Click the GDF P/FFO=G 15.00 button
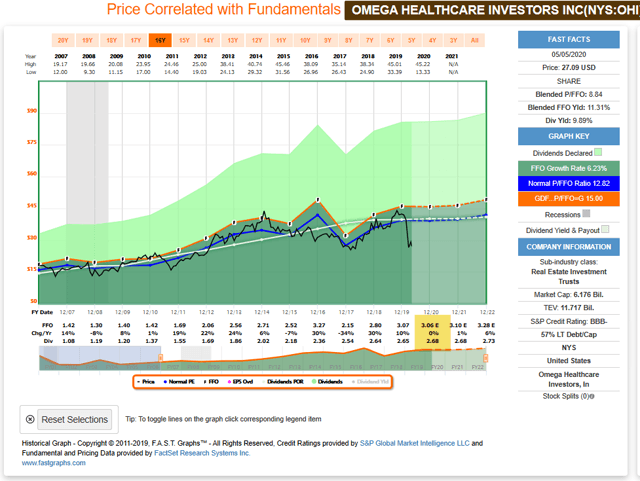Screen dimensions: 640x481 coord(569,198)
